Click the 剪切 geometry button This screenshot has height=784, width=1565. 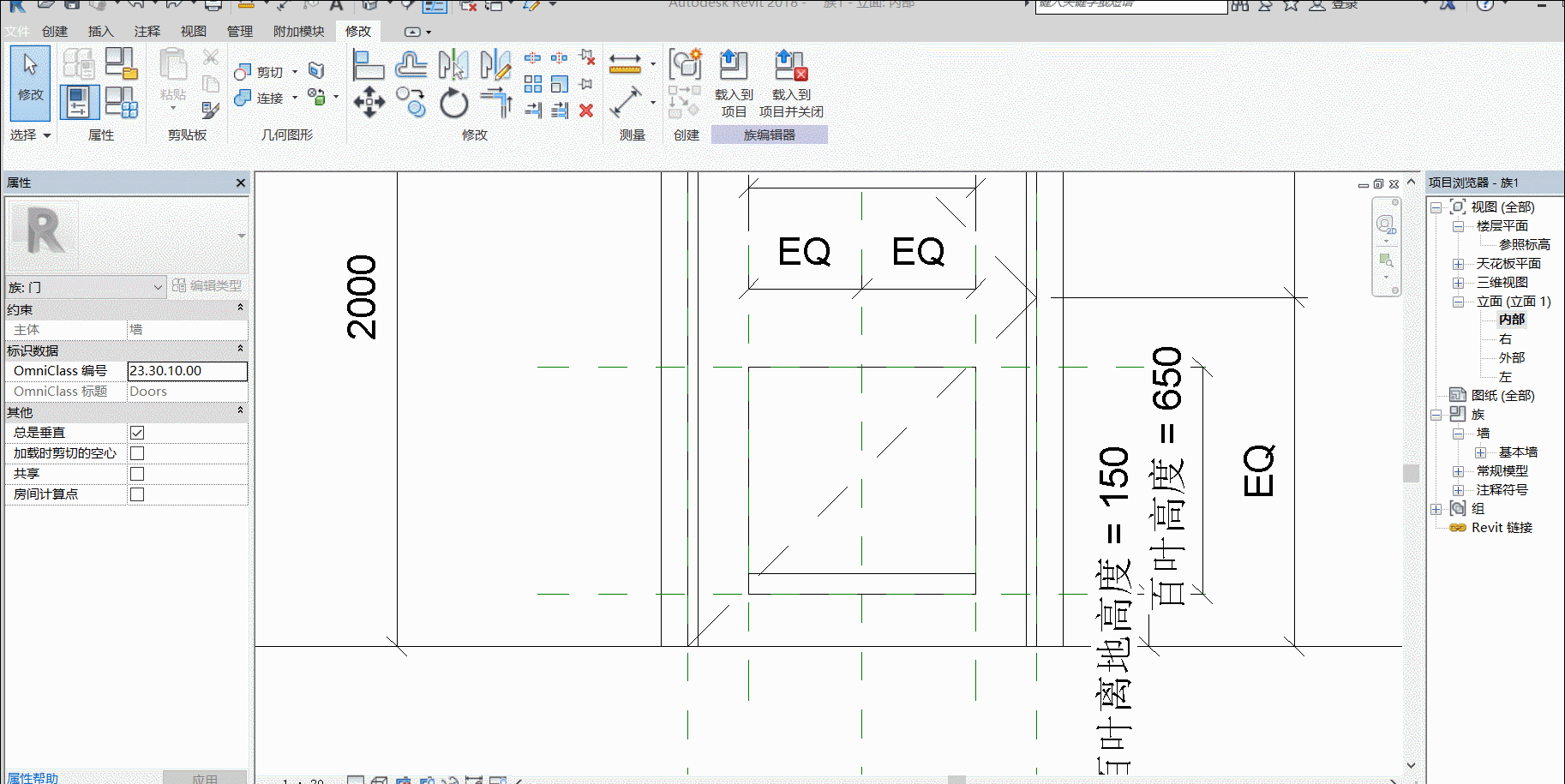(x=261, y=72)
